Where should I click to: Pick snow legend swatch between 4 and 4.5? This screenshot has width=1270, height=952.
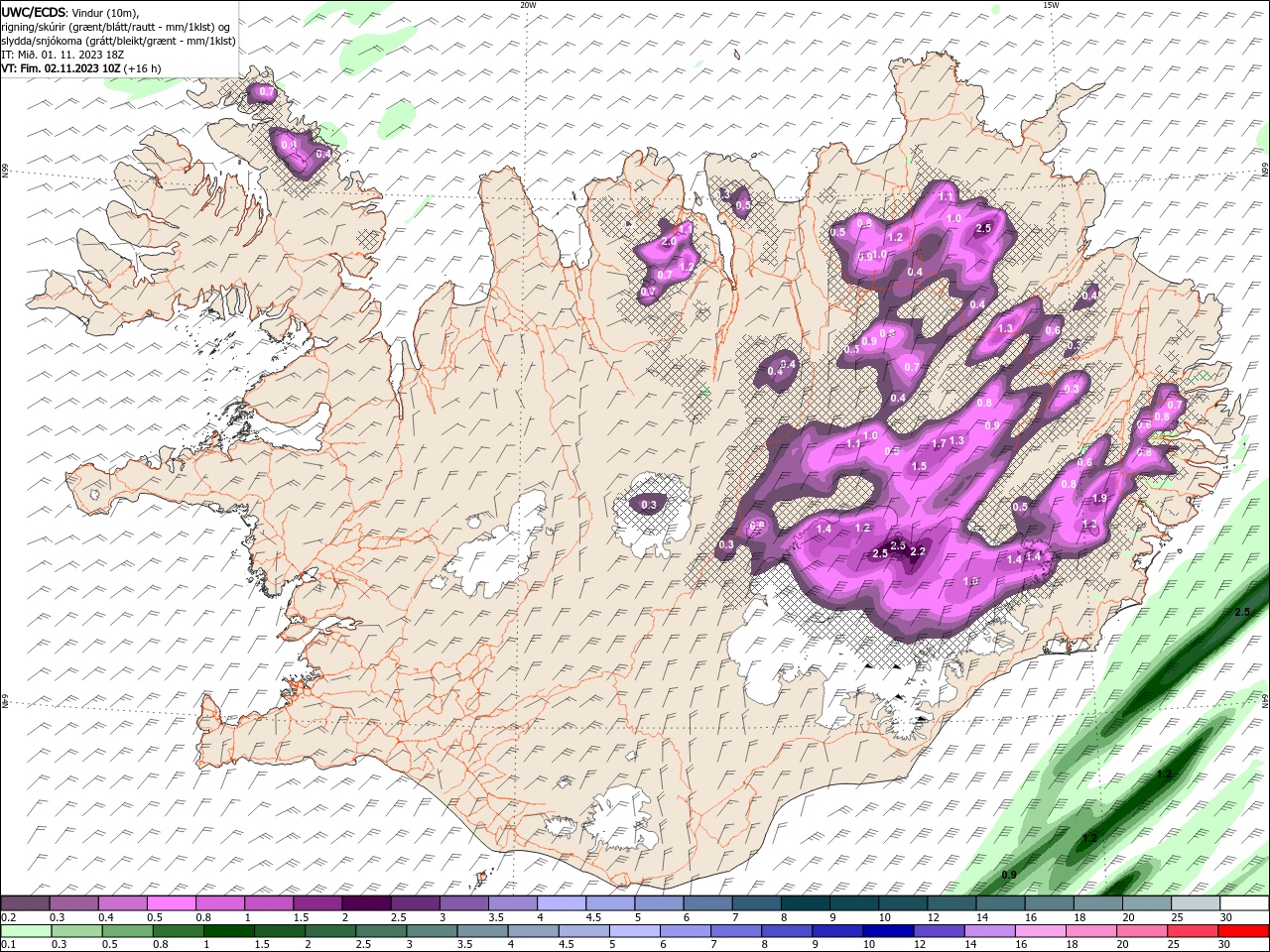pyautogui.click(x=560, y=903)
